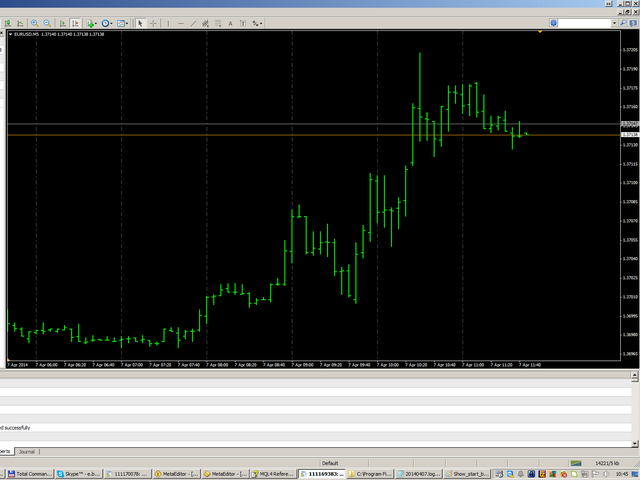The image size is (640, 480).
Task: Expand the Templates dropdown arrow
Action: tap(127, 23)
